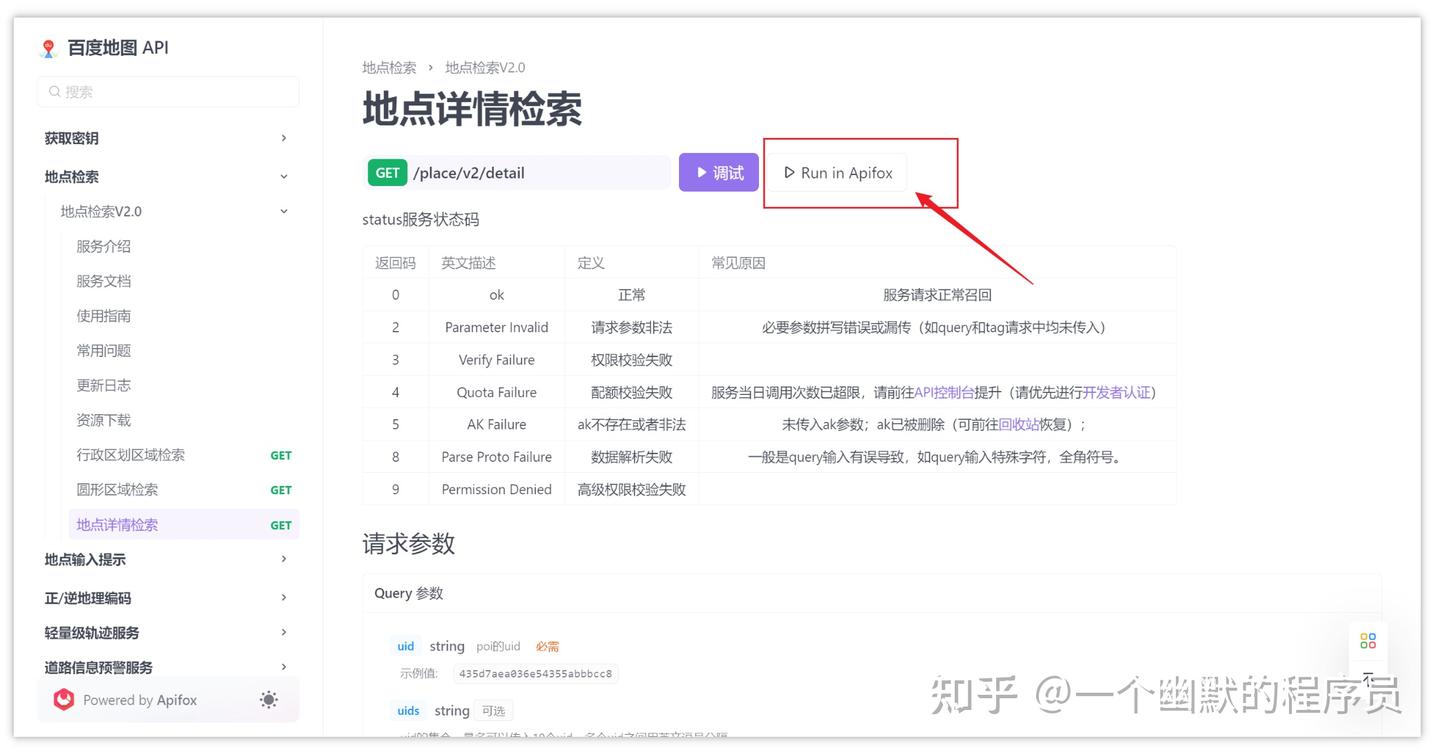
Task: Click the Run in Apifox button
Action: (838, 173)
